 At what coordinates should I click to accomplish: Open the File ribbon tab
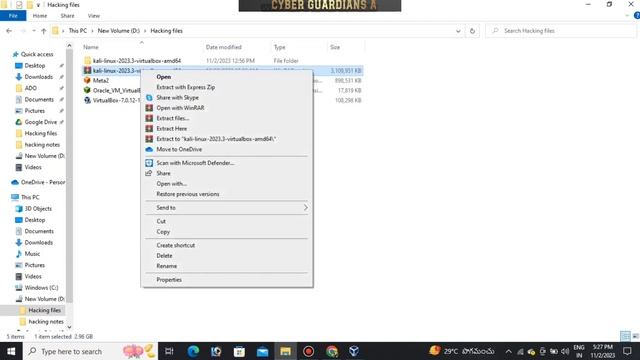[x=13, y=16]
